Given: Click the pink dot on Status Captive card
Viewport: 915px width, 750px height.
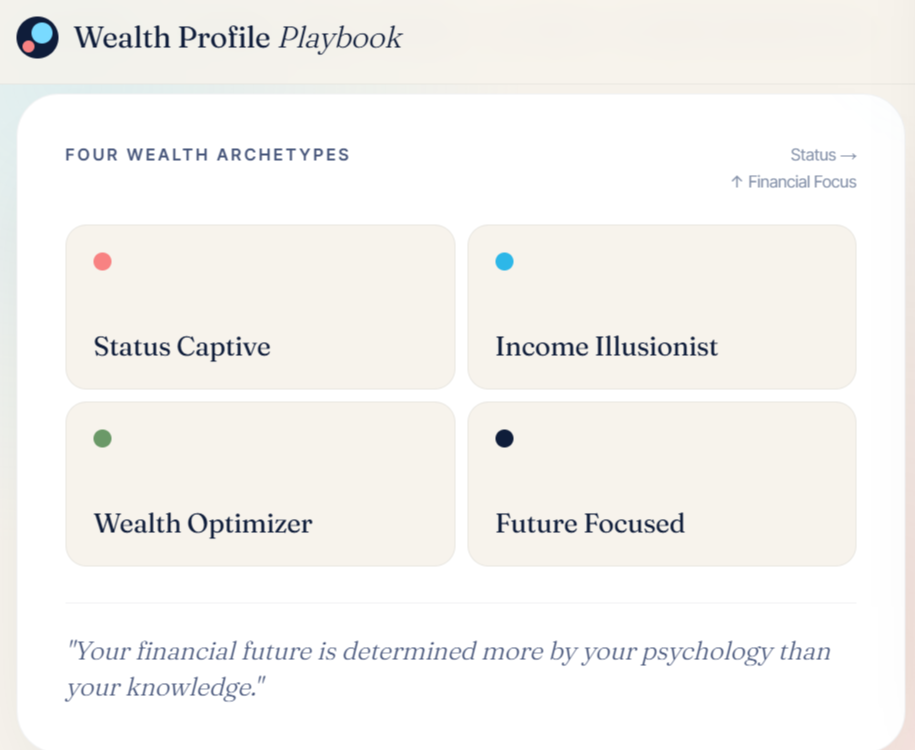Looking at the screenshot, I should point(103,261).
